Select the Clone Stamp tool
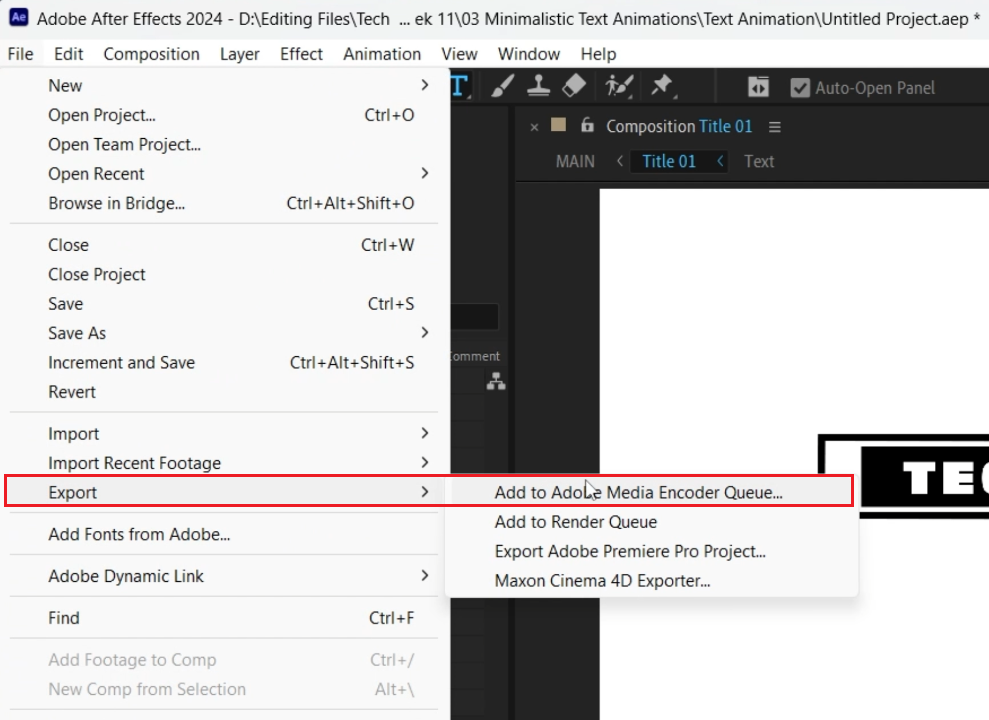Viewport: 989px width, 720px height. click(538, 87)
